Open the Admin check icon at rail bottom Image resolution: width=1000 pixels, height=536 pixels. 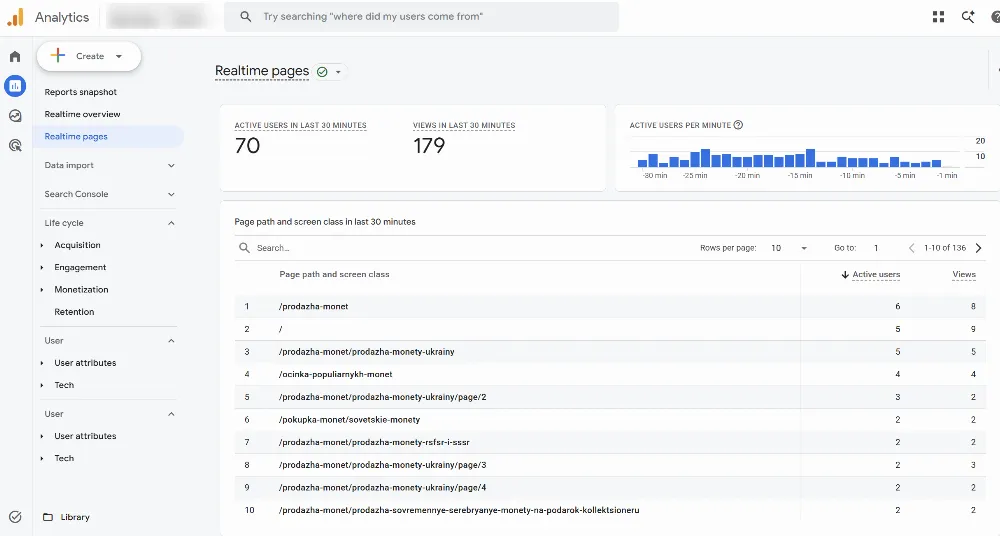15,516
